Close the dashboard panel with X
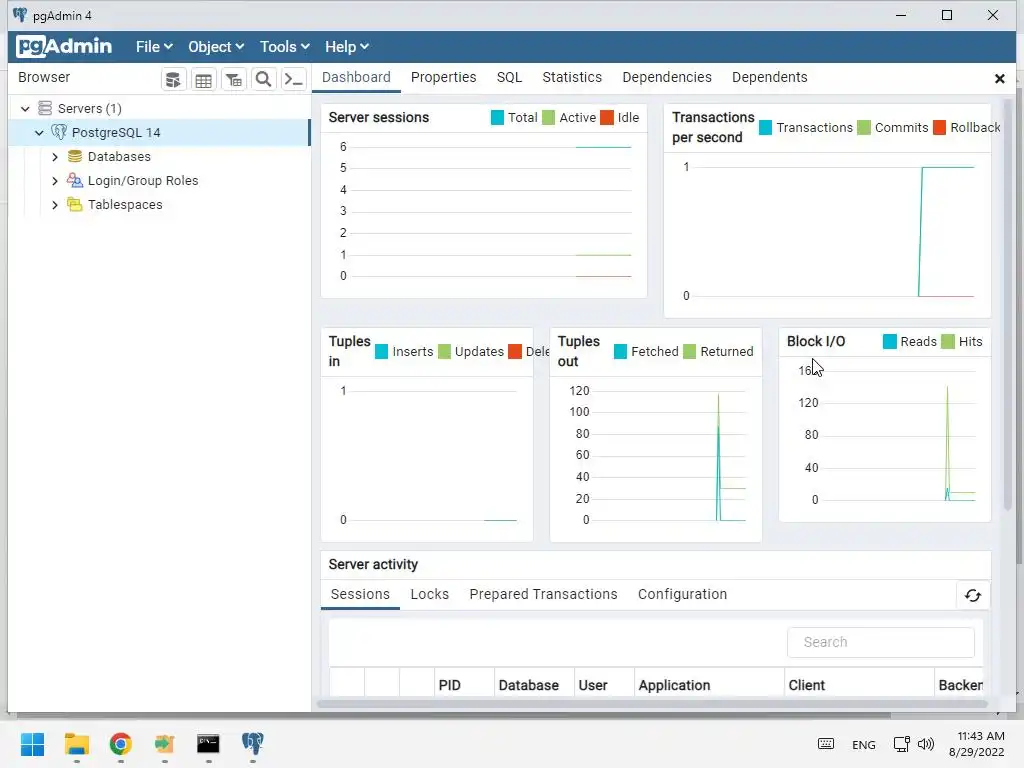Viewport: 1024px width, 768px height. point(999,79)
